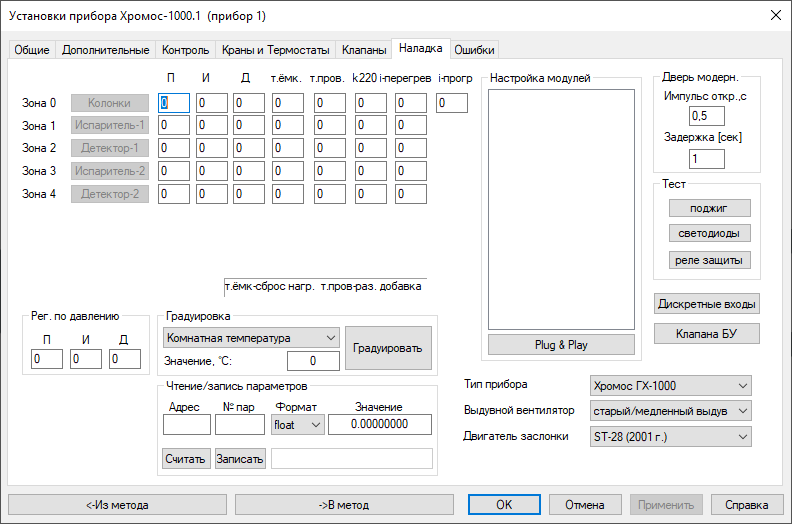The width and height of the screenshot is (792, 524).
Task: Click Зона 2 Д field
Action: pos(249,148)
